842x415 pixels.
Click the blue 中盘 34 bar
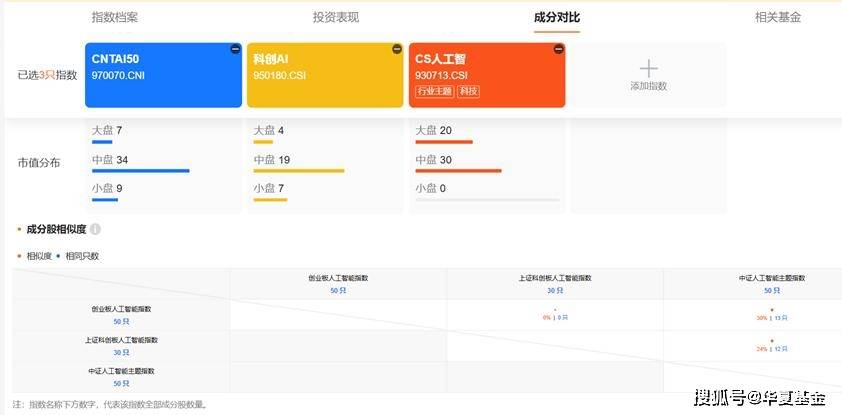click(141, 171)
